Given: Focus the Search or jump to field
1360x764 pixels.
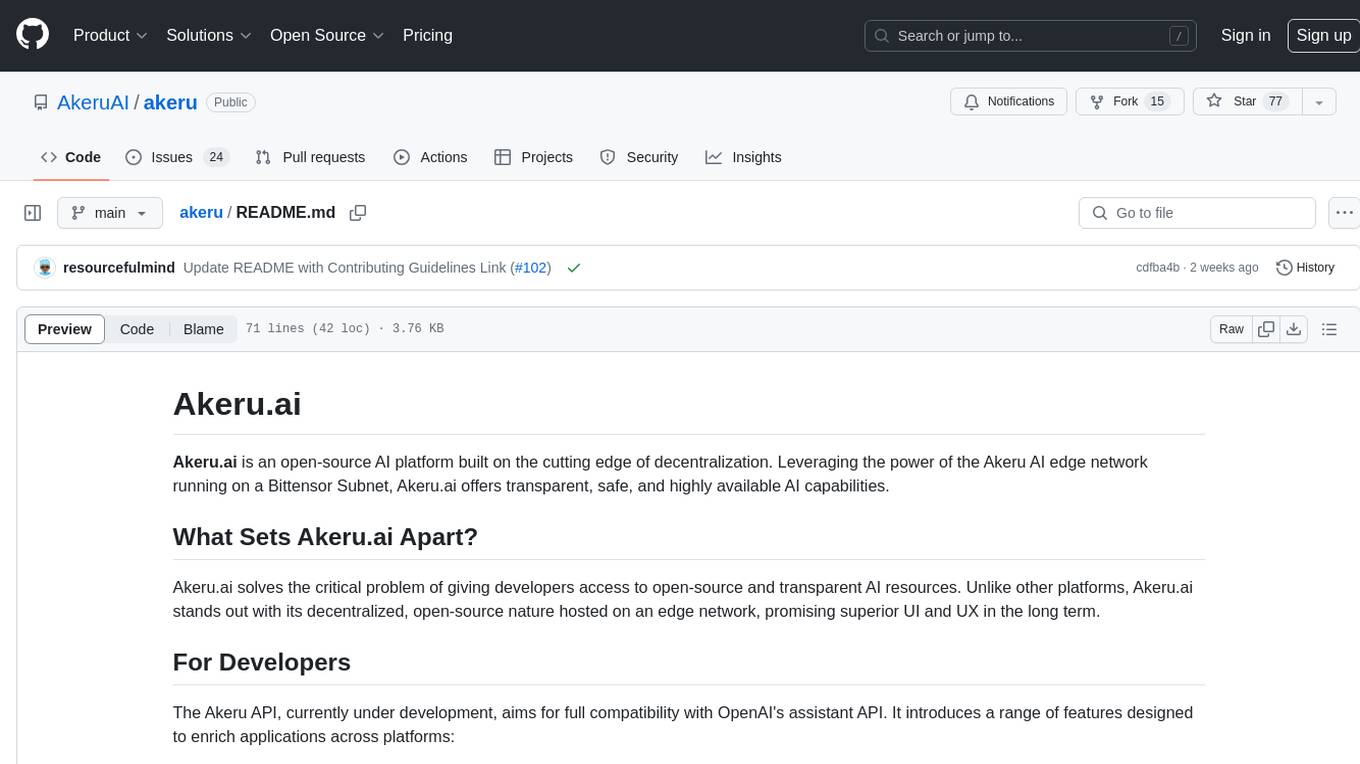Looking at the screenshot, I should click(1030, 36).
